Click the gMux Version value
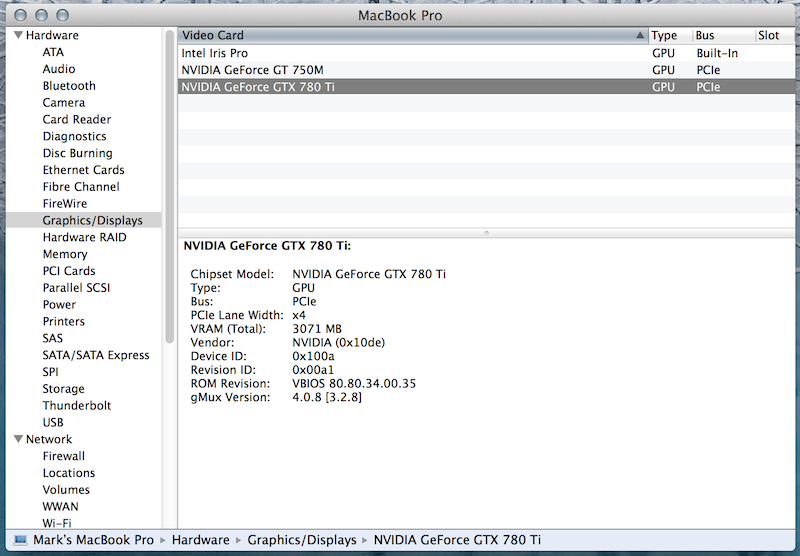 pos(327,397)
